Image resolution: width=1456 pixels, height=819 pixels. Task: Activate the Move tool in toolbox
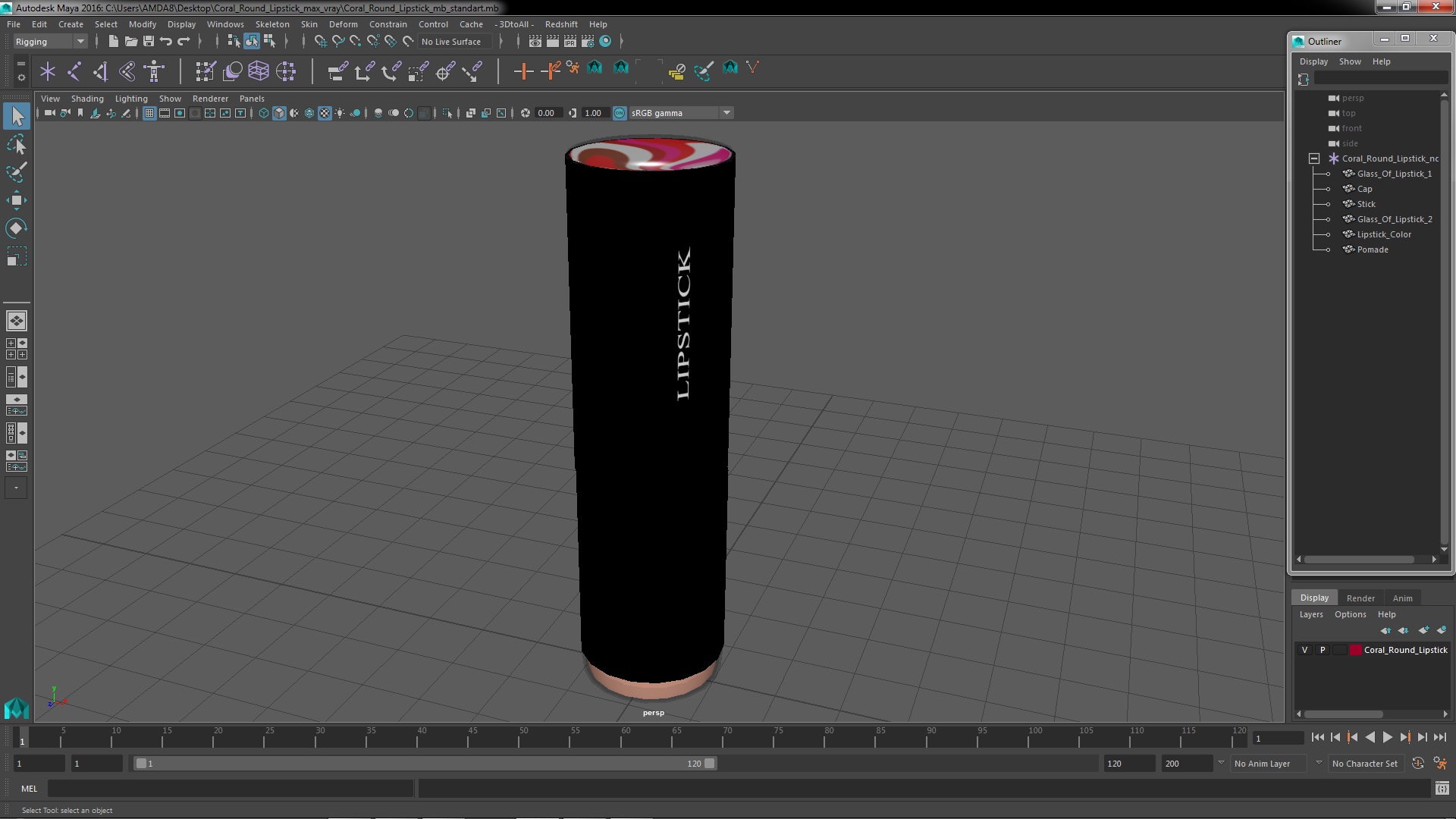tap(17, 200)
